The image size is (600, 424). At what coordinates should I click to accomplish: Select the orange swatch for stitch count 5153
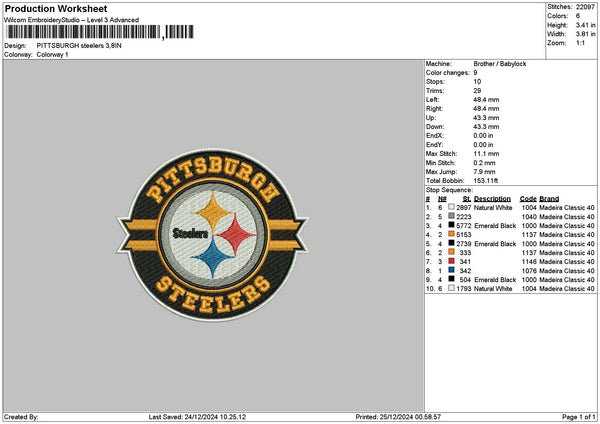(452, 234)
